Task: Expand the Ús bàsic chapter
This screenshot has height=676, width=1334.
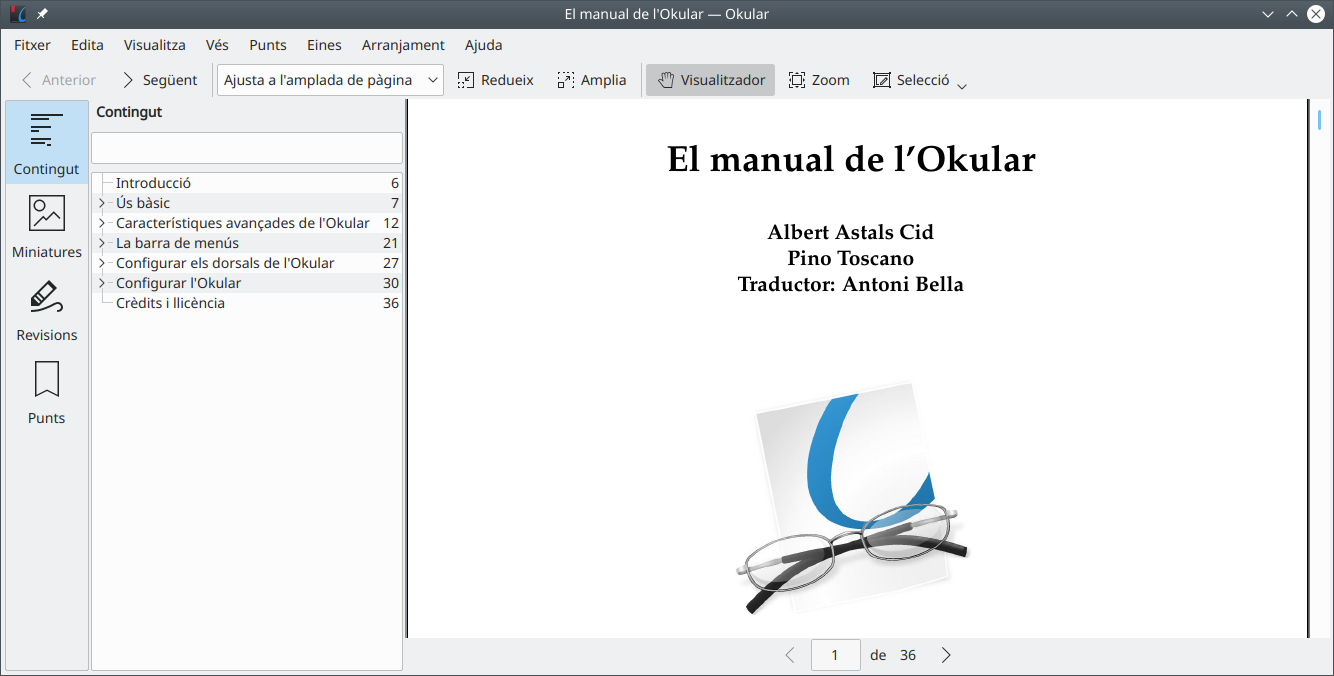Action: (x=102, y=203)
